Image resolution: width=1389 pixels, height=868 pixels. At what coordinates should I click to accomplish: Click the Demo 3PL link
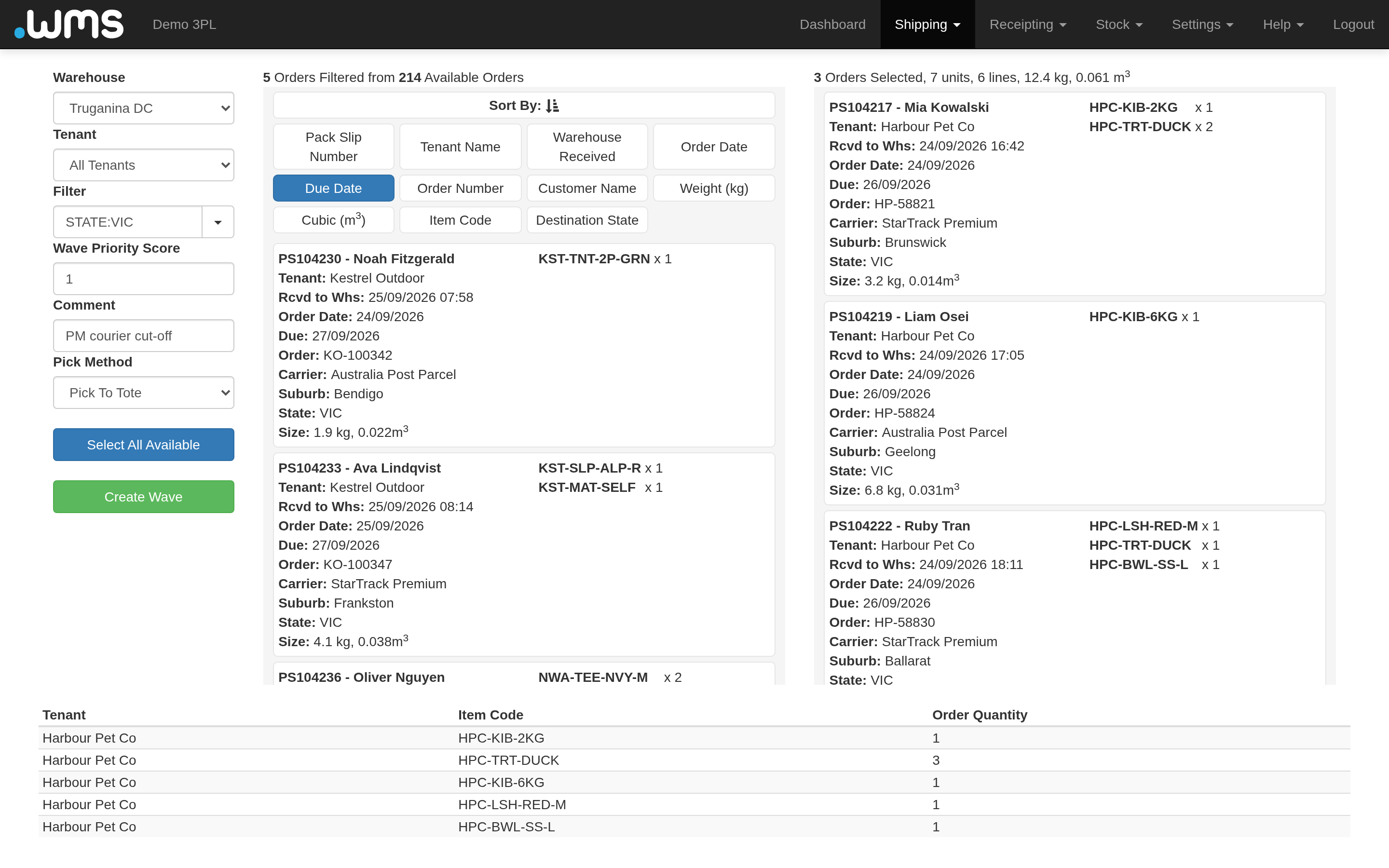(184, 24)
